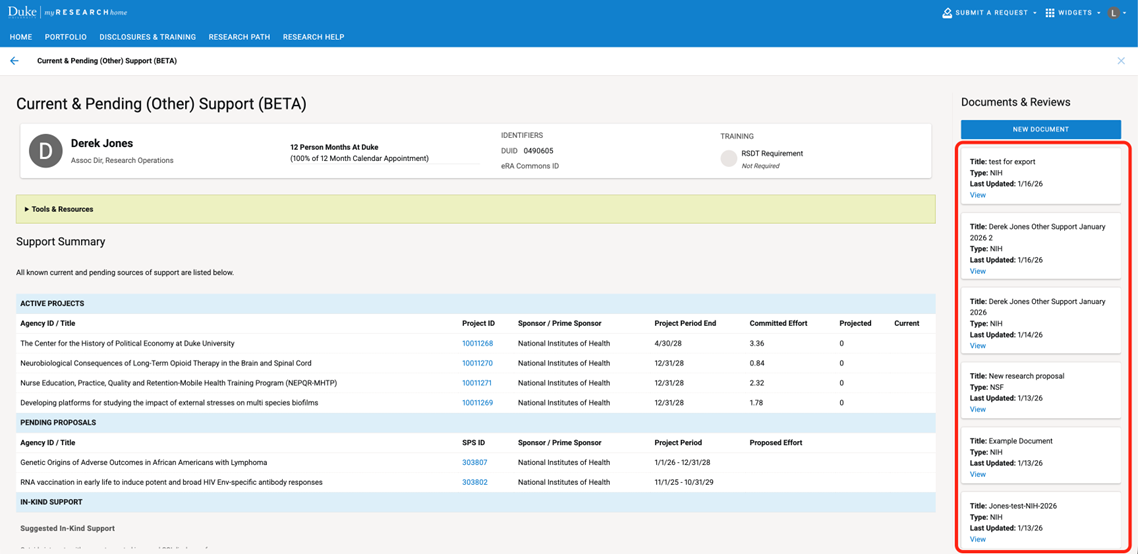
Task: Click the RSDT Requirement status circle
Action: pyautogui.click(x=729, y=158)
